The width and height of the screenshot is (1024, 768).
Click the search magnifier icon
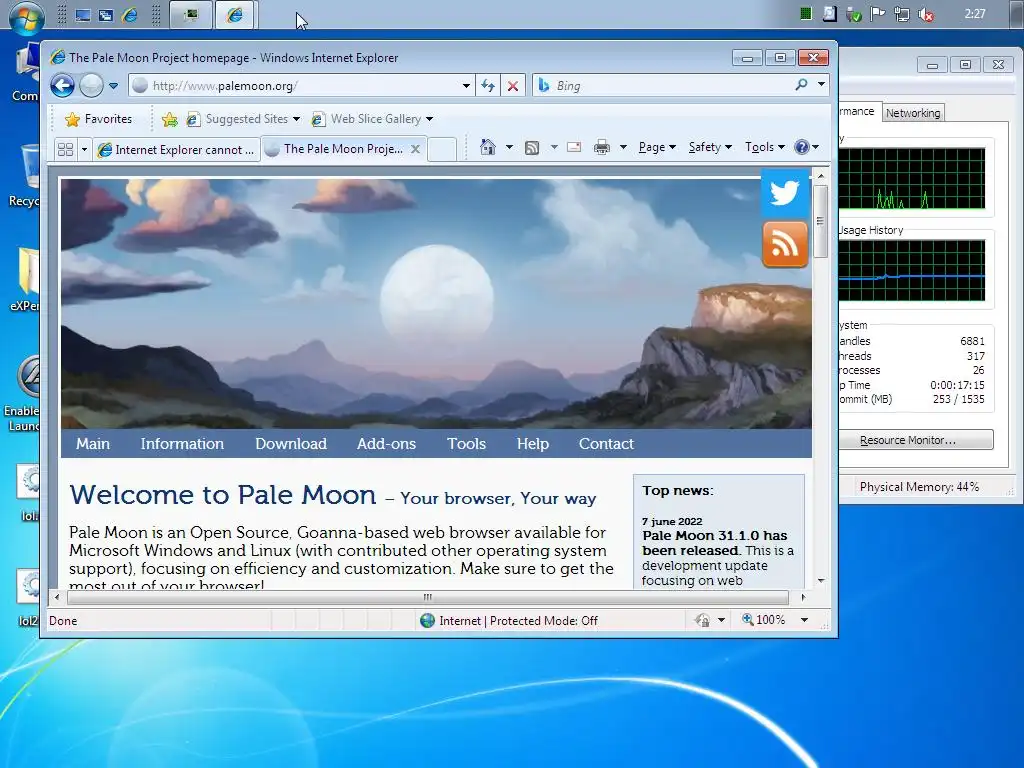click(x=801, y=85)
